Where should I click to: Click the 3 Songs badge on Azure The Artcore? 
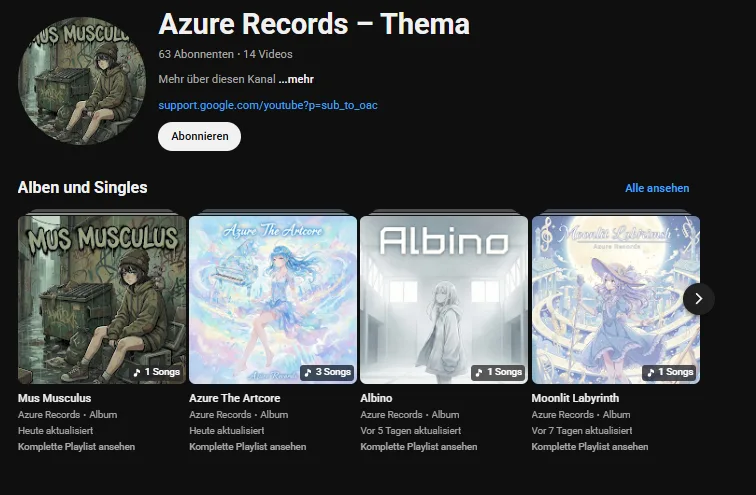(327, 372)
